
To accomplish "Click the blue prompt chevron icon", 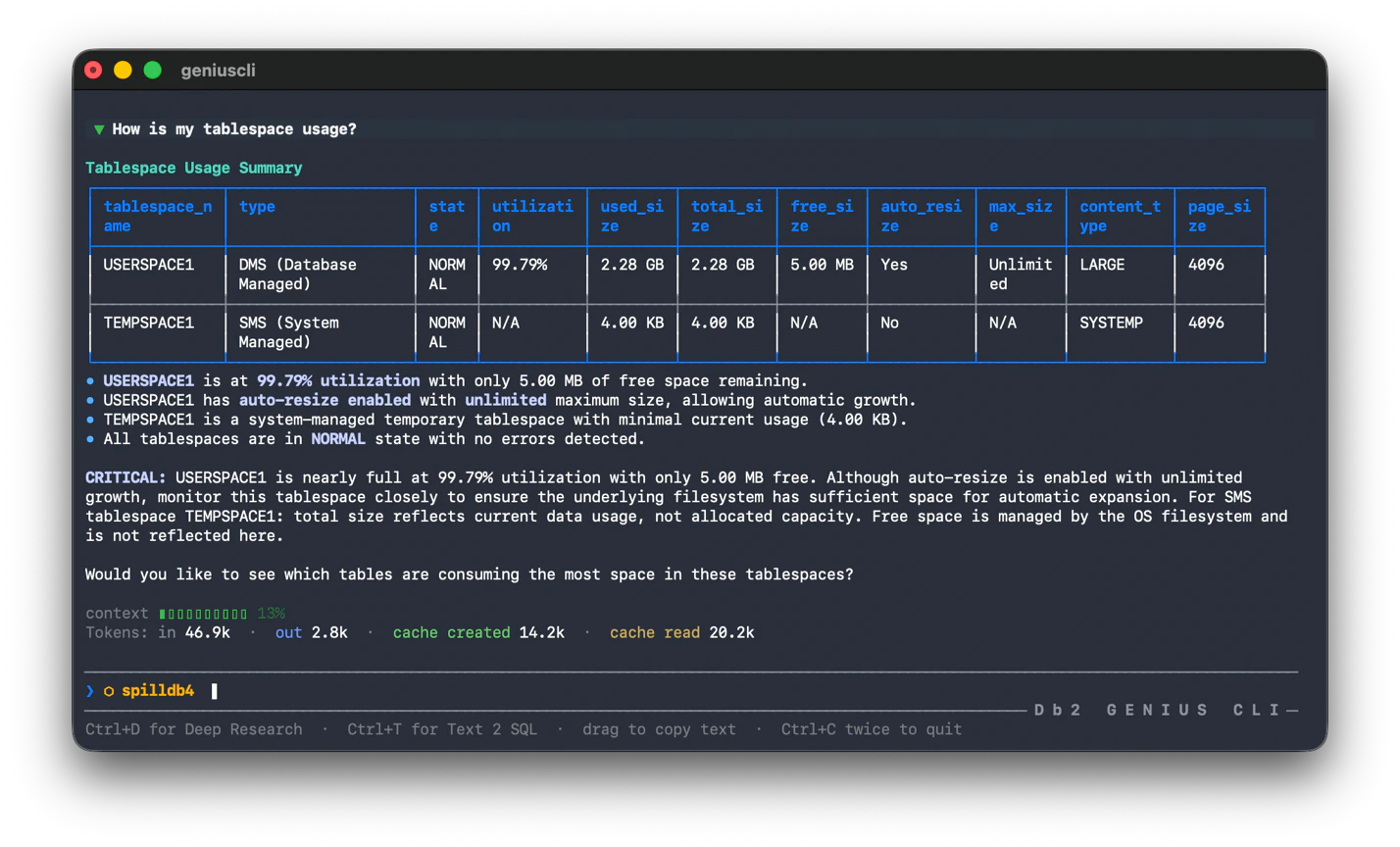I will [90, 691].
